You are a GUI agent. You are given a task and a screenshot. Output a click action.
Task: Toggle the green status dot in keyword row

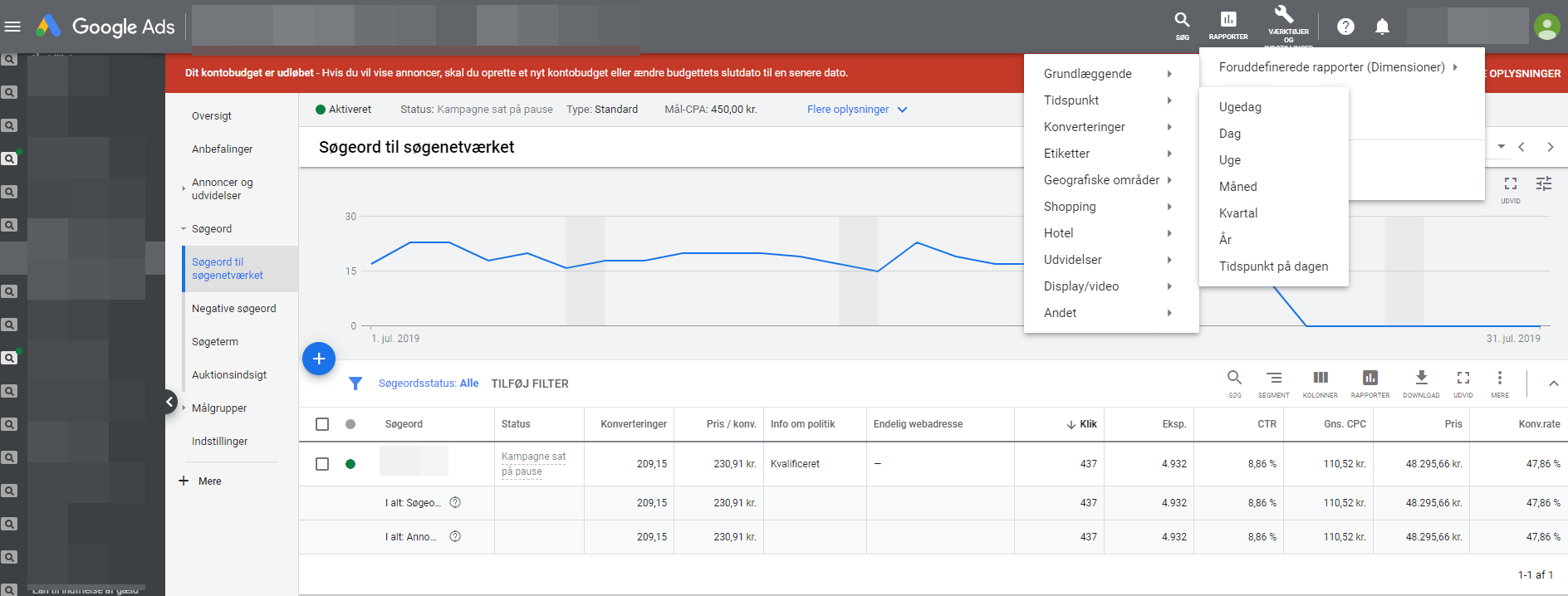[350, 464]
